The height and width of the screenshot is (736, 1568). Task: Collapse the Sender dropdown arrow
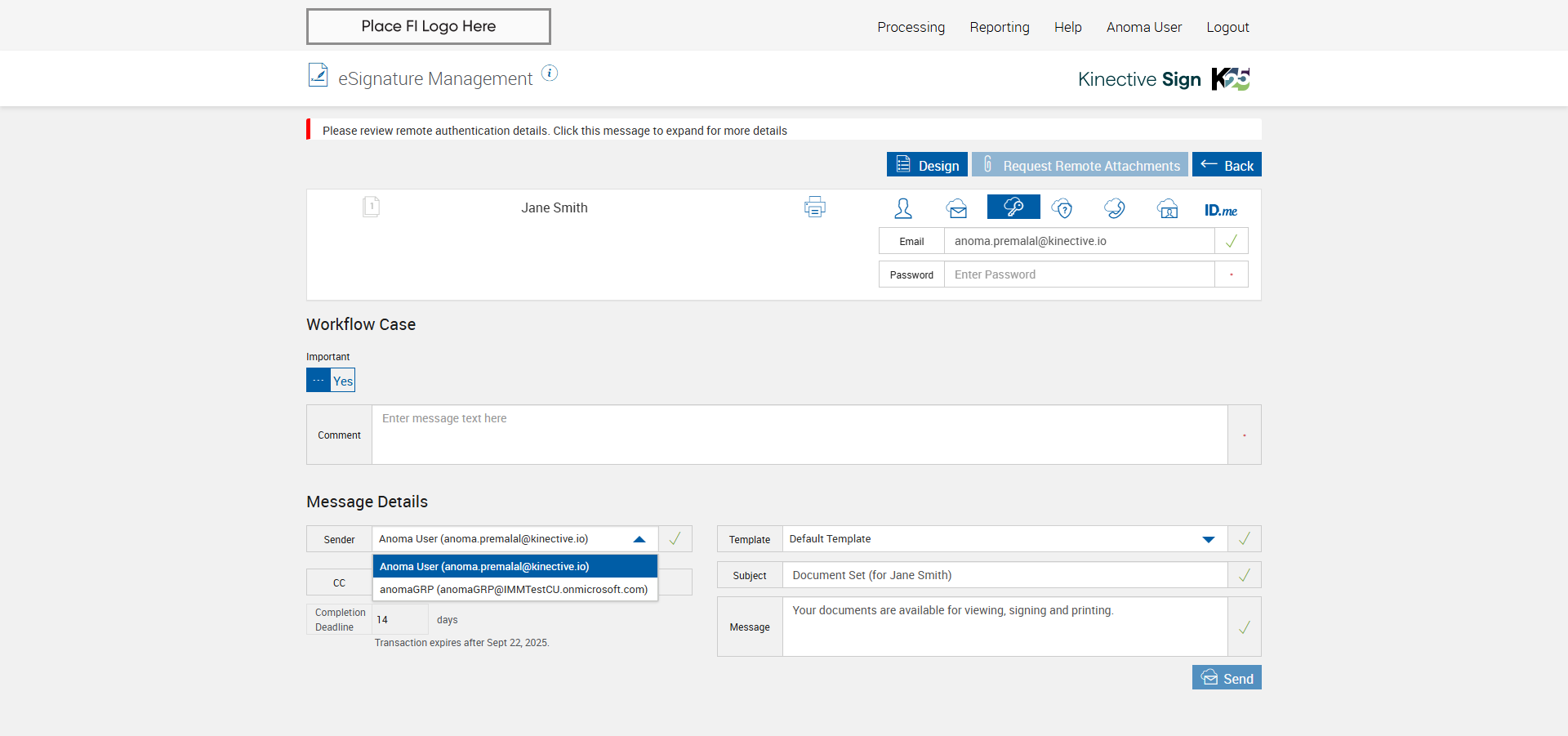coord(639,539)
